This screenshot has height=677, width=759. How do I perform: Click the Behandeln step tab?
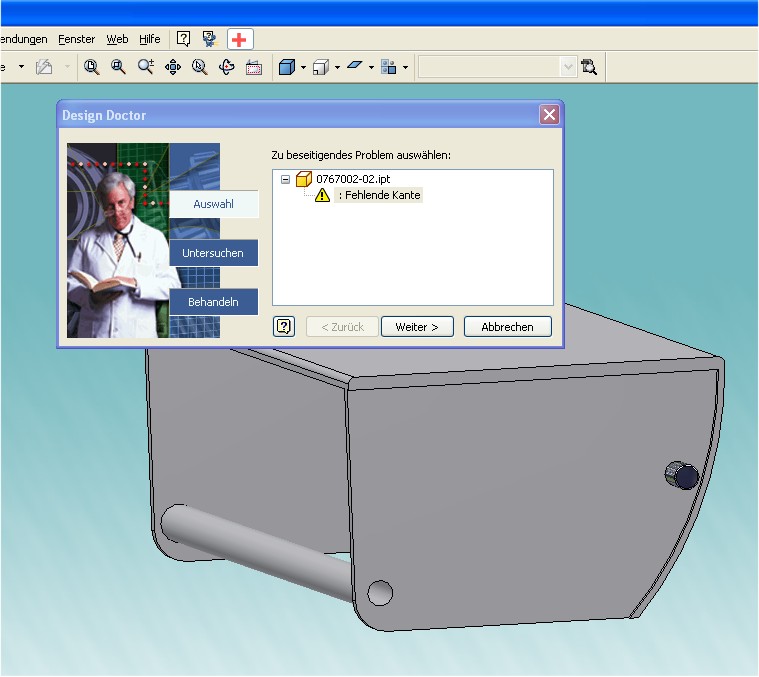(x=213, y=302)
